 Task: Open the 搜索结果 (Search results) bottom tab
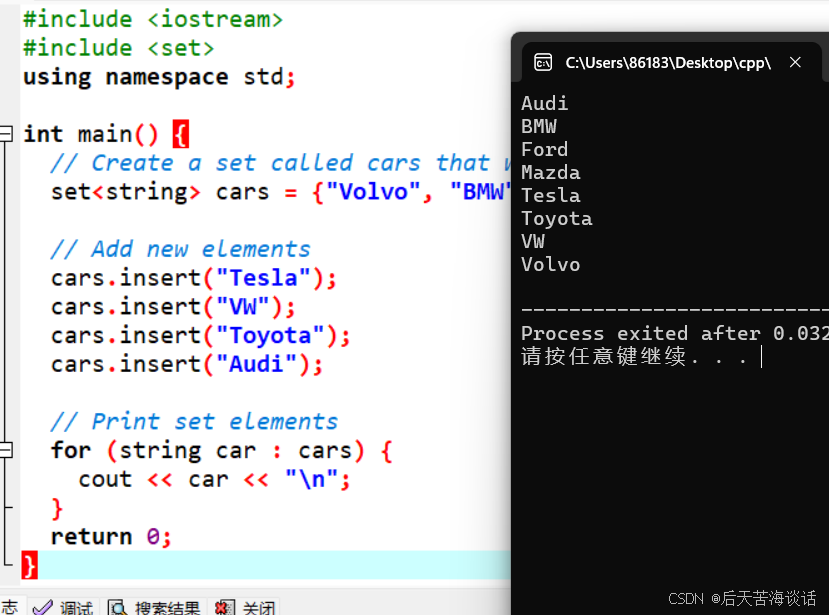pos(154,607)
